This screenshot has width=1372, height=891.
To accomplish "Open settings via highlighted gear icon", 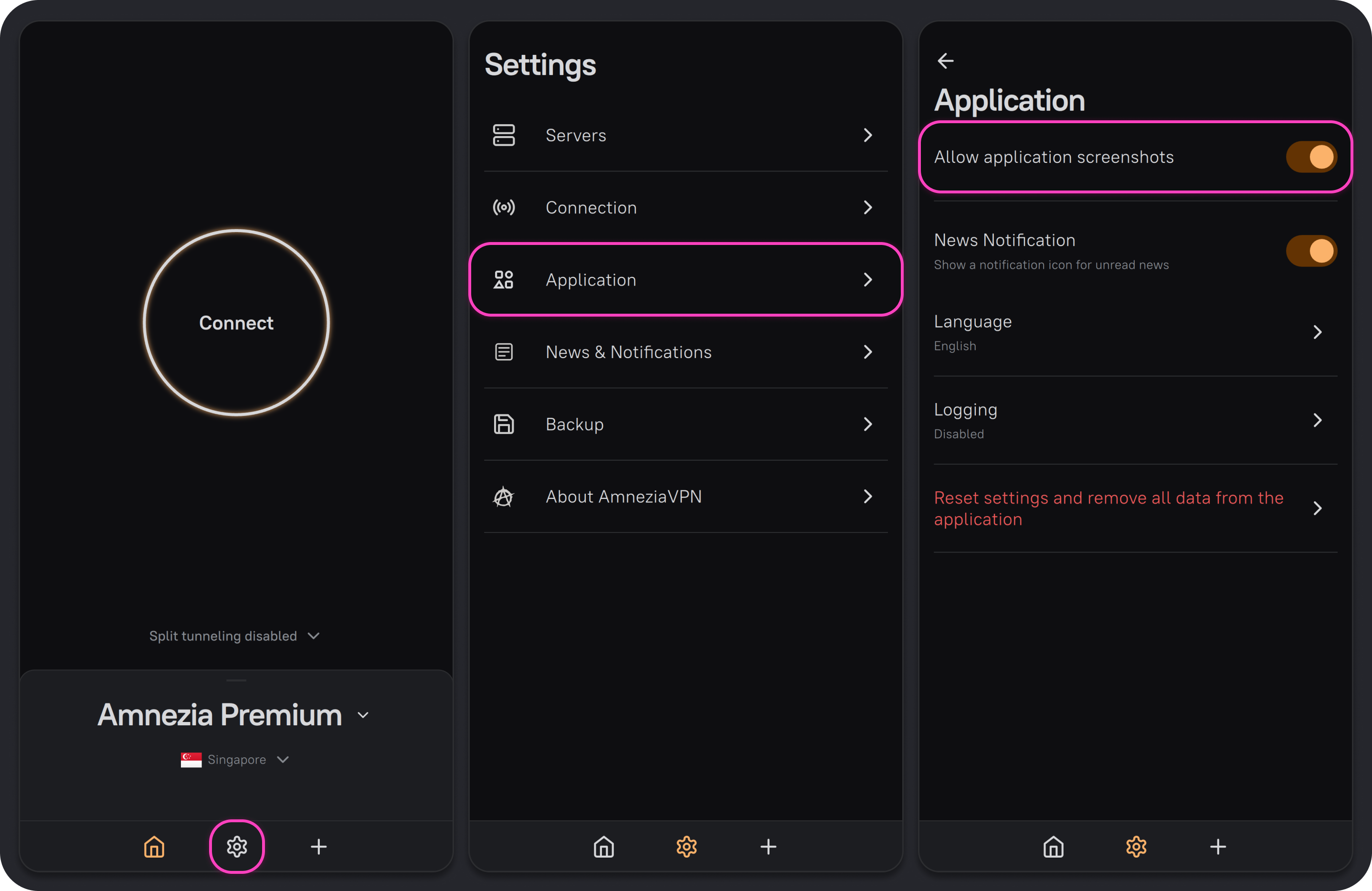I will pos(237,846).
